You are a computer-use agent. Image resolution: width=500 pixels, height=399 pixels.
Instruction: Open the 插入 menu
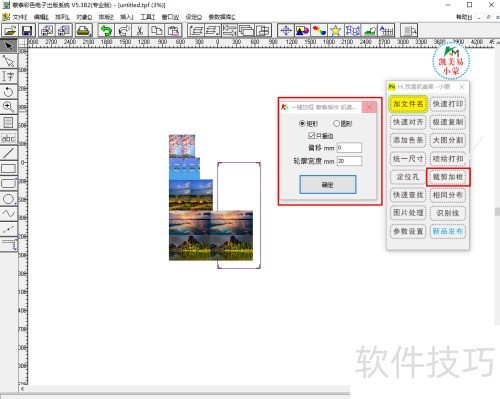point(127,17)
